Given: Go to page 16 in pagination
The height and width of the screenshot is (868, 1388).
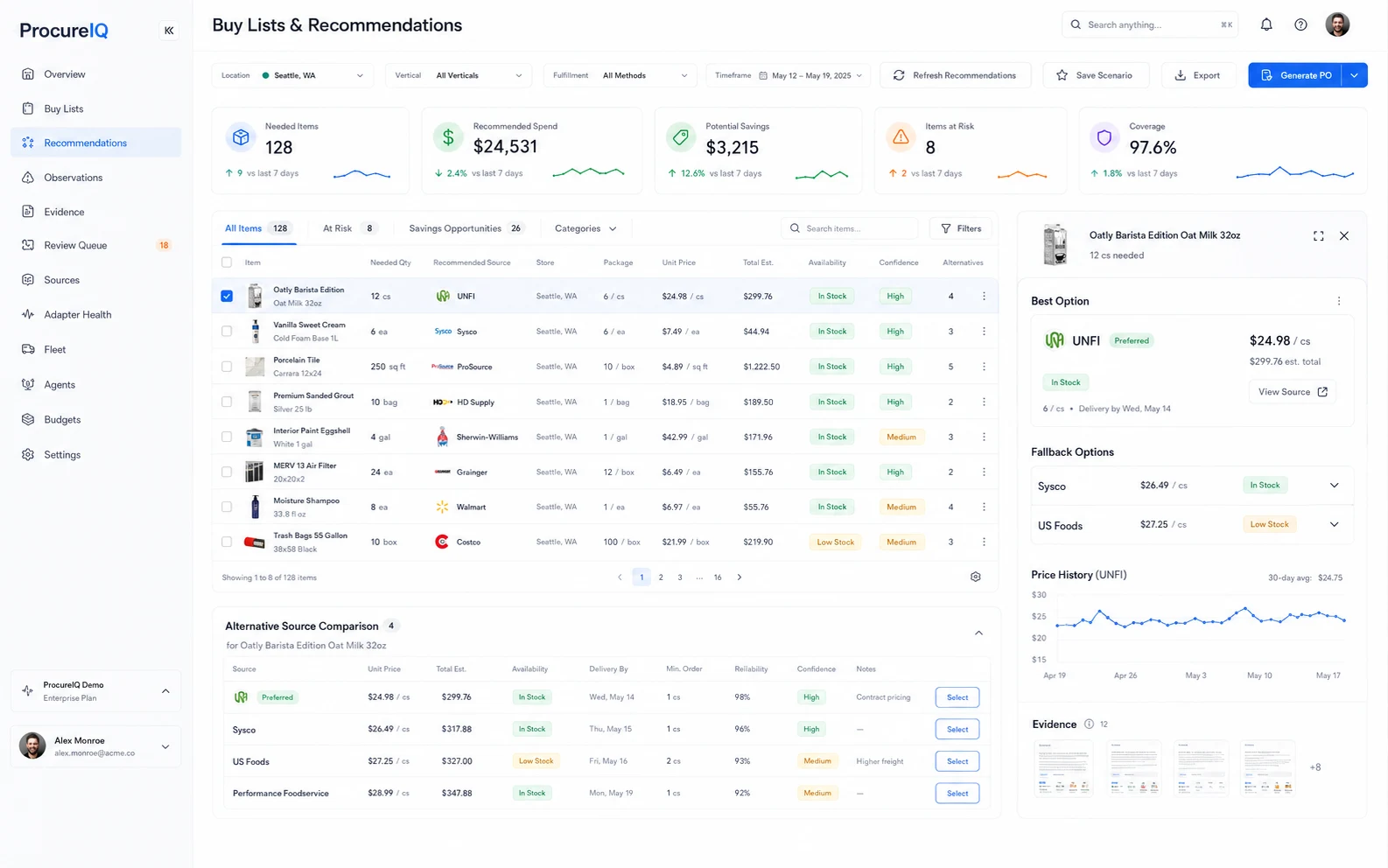Looking at the screenshot, I should pos(718,577).
